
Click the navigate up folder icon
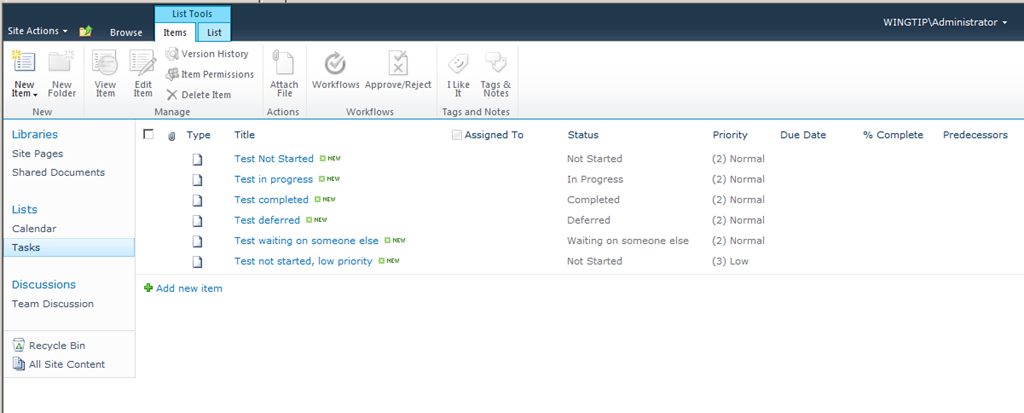coord(86,31)
